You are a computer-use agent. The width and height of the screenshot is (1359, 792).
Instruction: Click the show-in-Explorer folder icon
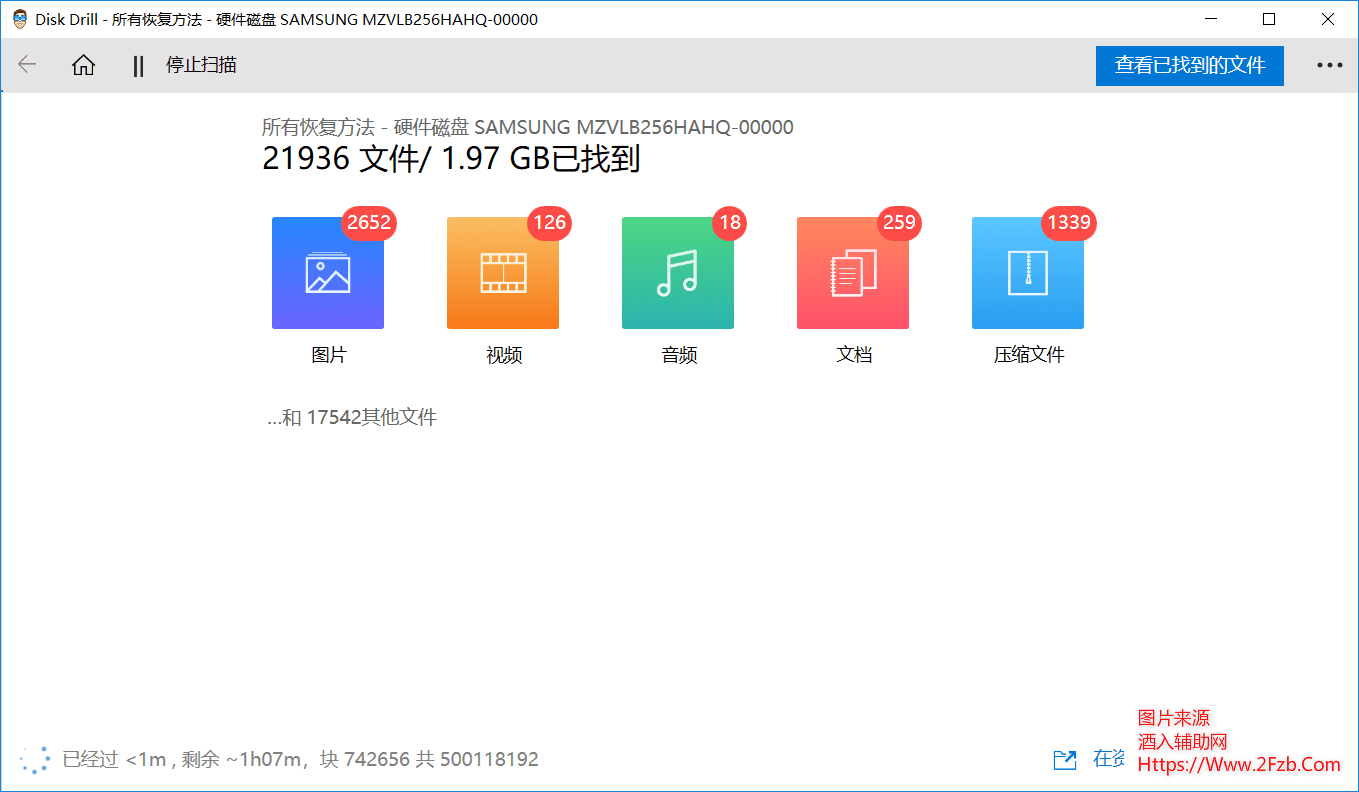point(1065,760)
